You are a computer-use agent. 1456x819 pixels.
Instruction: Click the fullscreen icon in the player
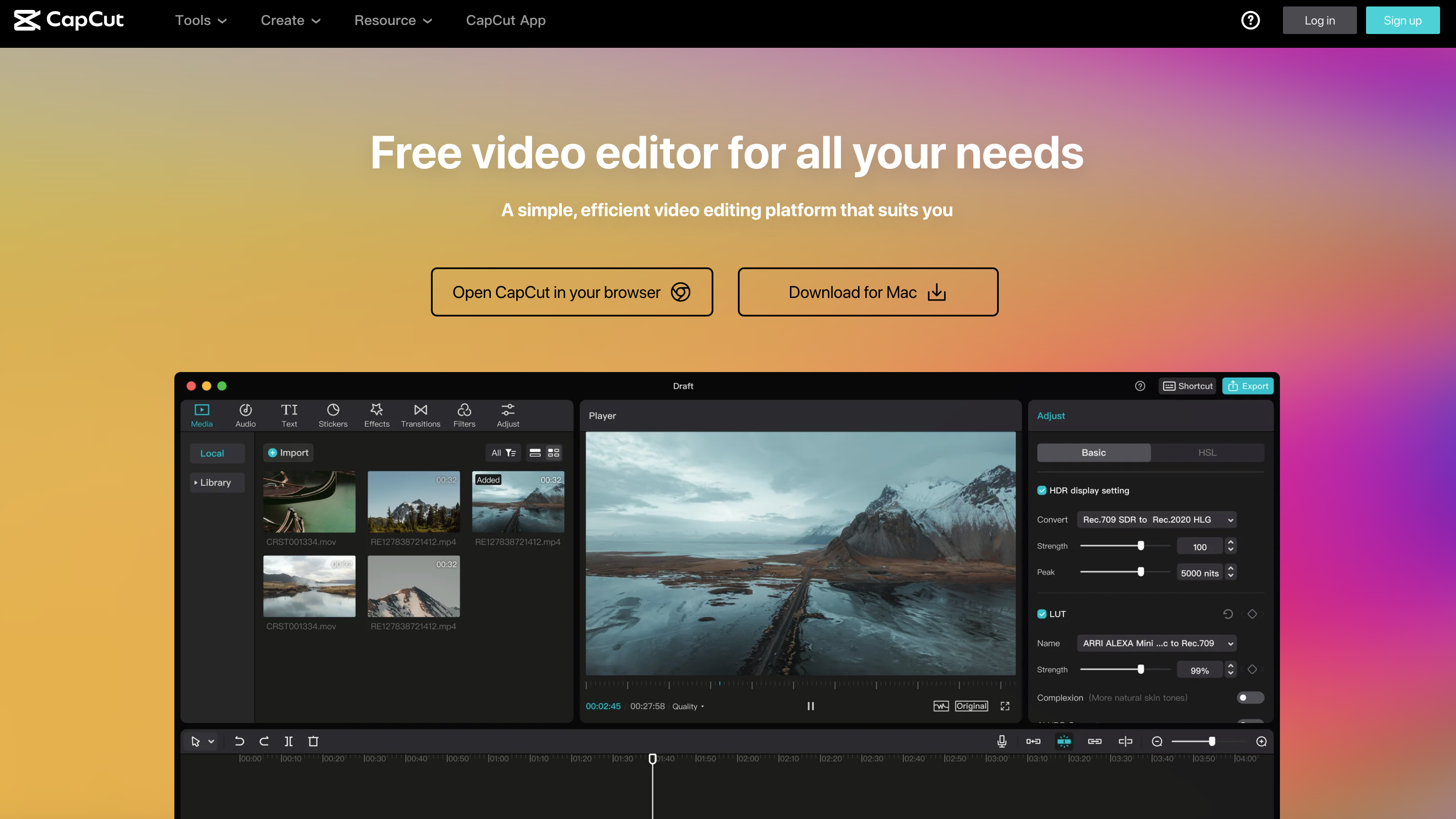[x=1005, y=706]
